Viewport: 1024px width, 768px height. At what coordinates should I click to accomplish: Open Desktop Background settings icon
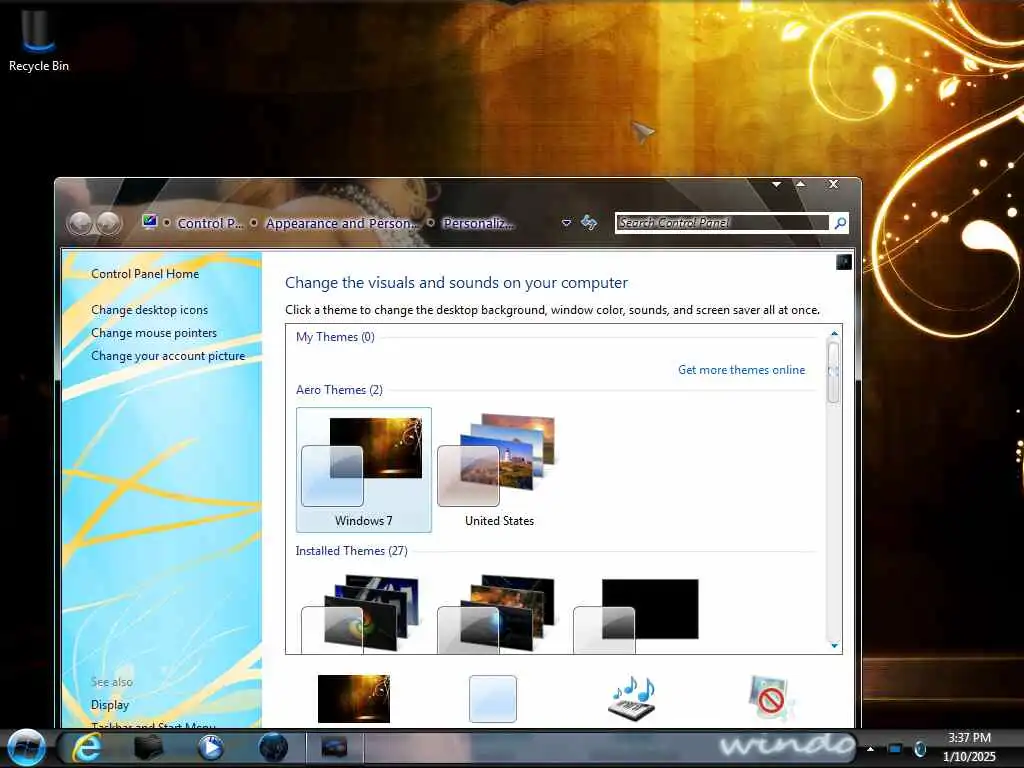point(354,699)
